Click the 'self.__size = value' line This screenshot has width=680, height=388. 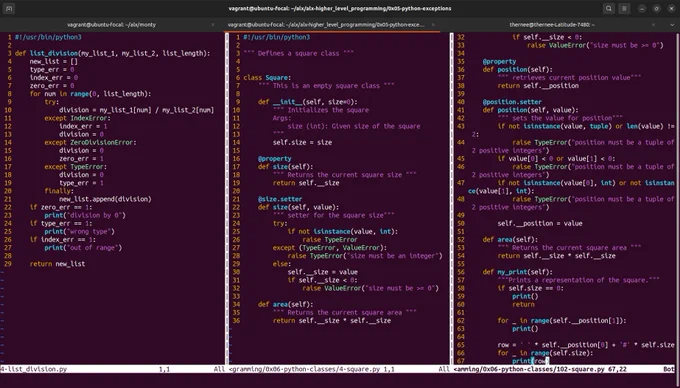[323, 272]
